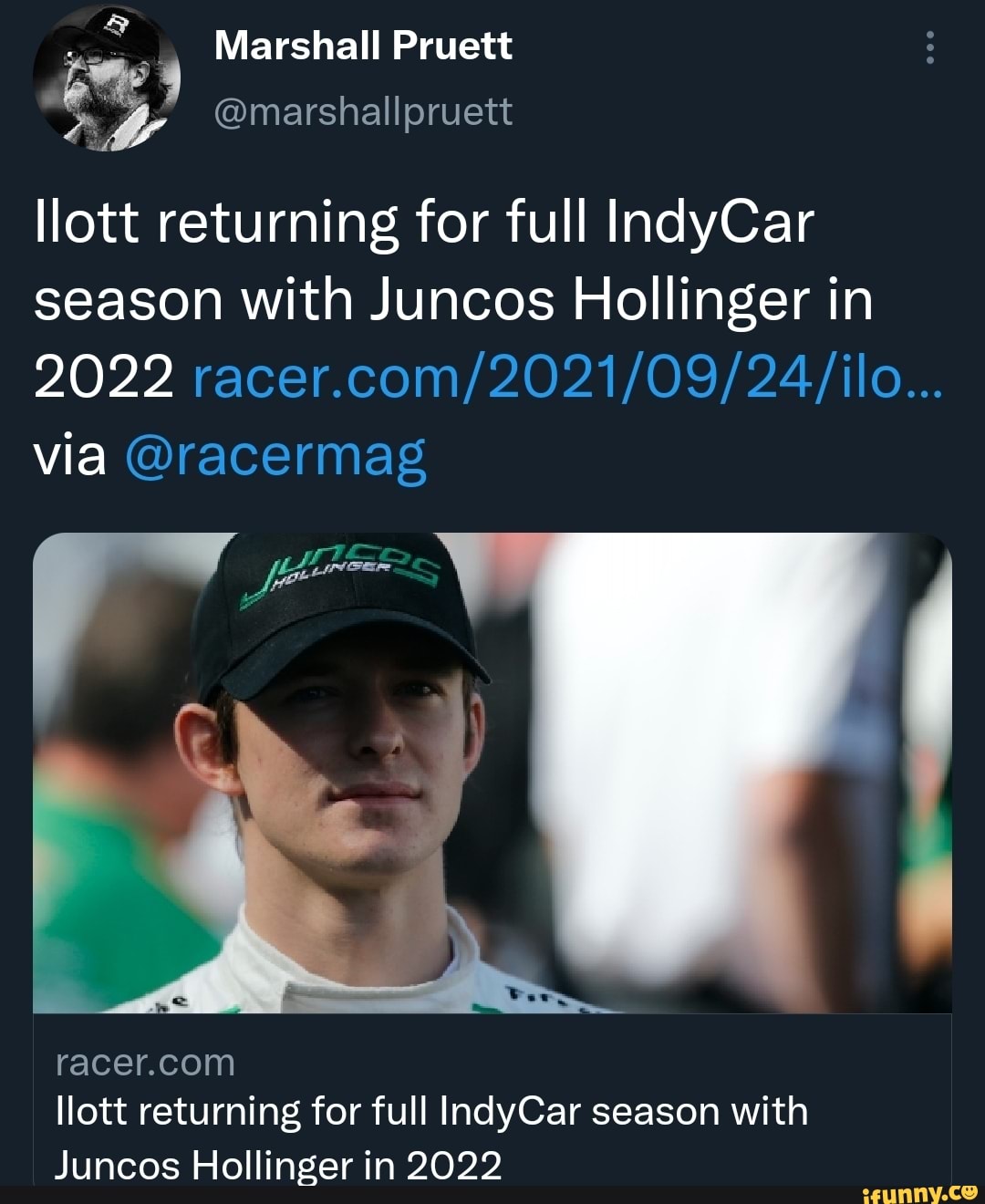Viewport: 985px width, 1204px height.
Task: Open Marshall Pruett's profile picture
Action: click(106, 77)
